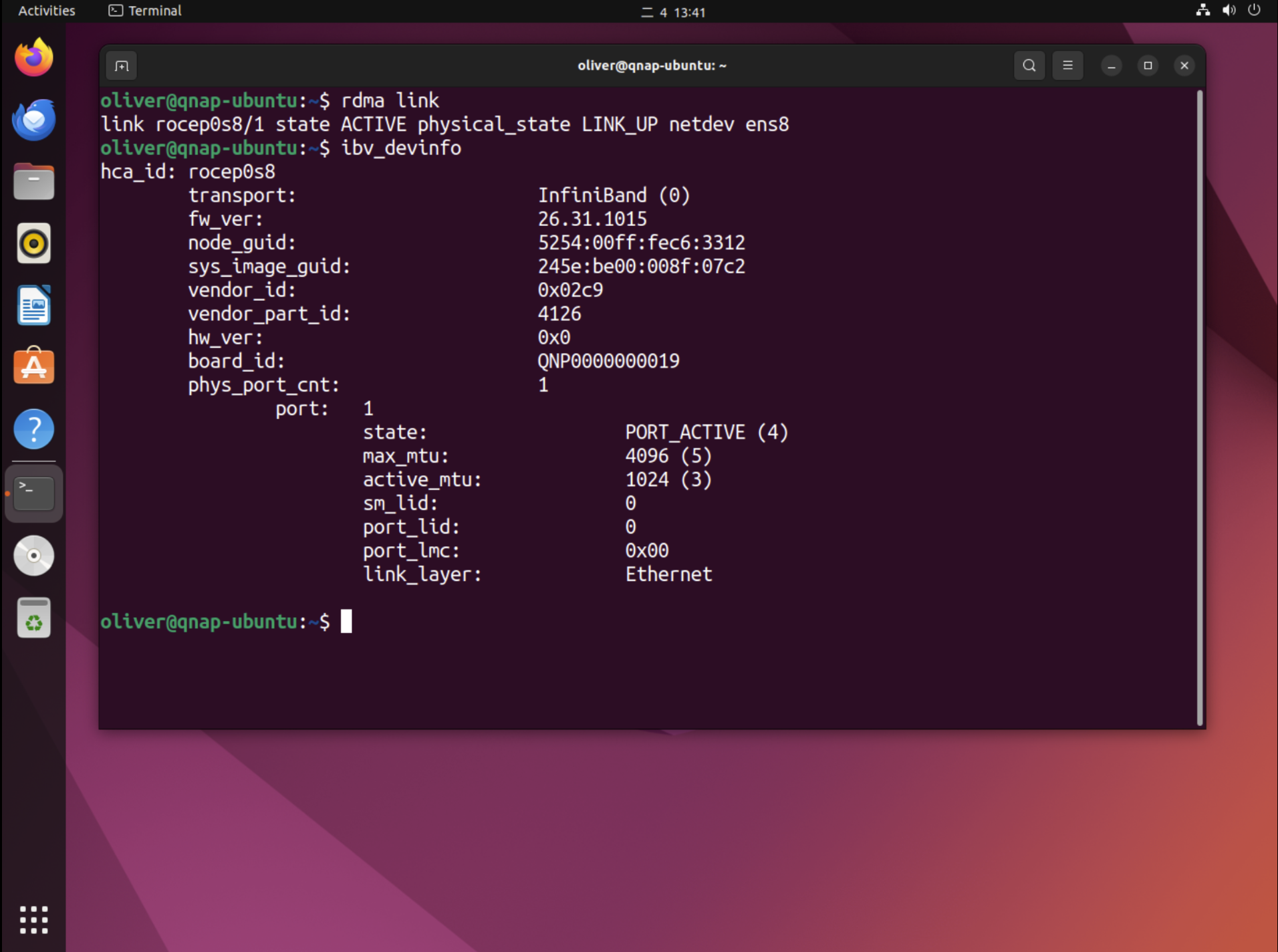Viewport: 1278px width, 952px height.
Task: Open Ubuntu Software store in the dock
Action: [x=33, y=366]
